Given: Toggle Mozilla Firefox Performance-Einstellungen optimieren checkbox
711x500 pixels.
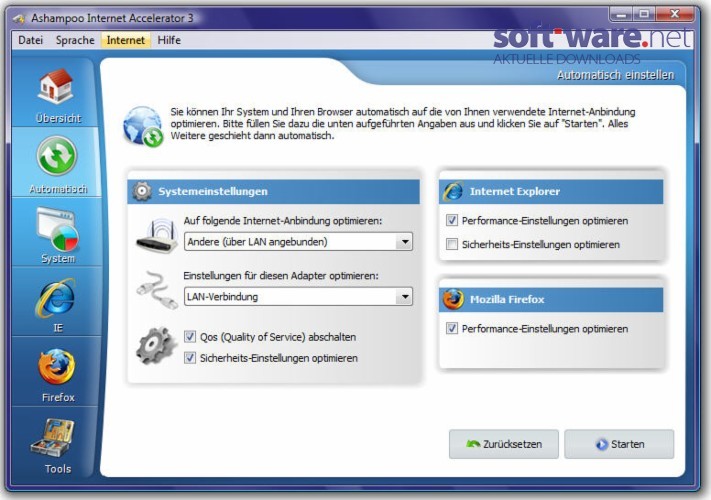Looking at the screenshot, I should point(452,328).
